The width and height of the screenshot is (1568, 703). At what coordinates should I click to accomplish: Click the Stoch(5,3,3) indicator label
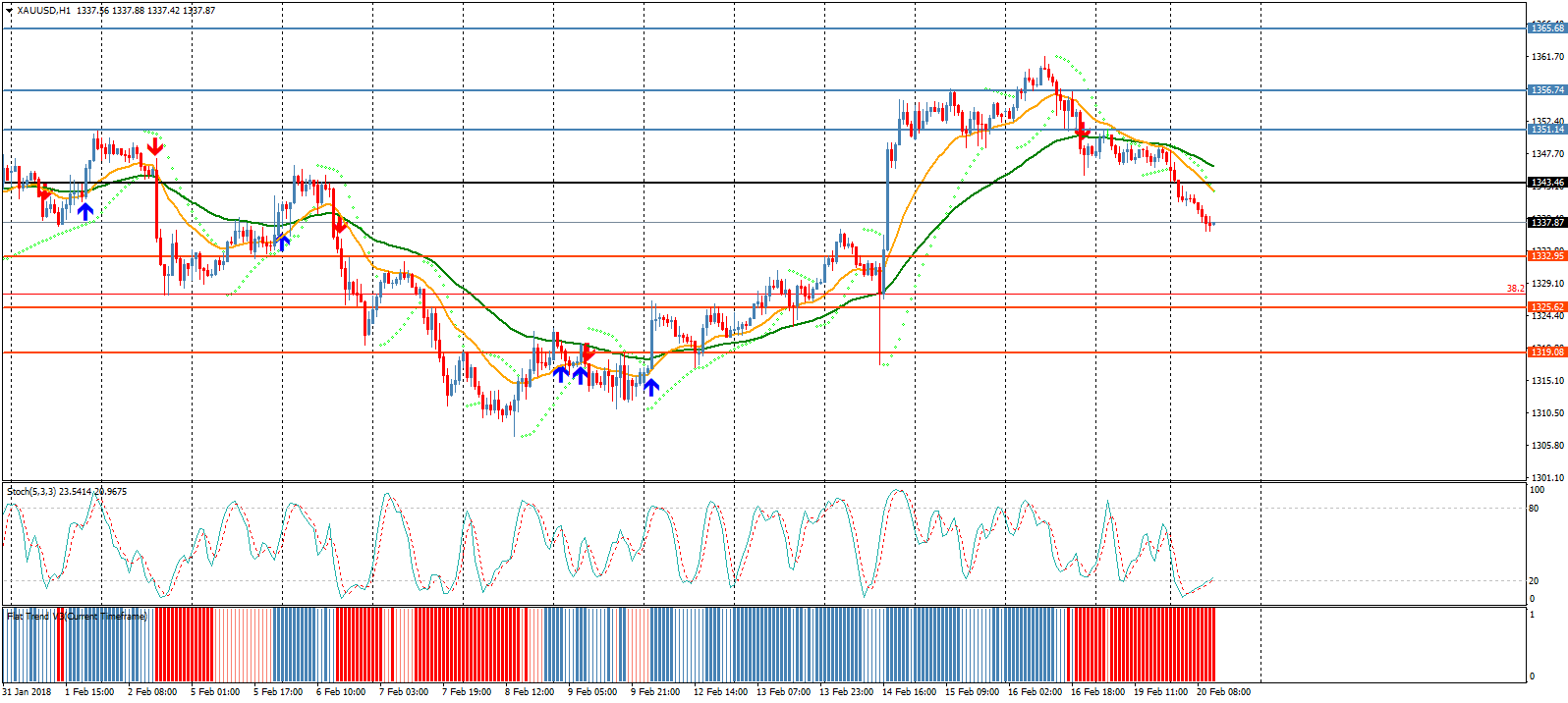click(67, 492)
